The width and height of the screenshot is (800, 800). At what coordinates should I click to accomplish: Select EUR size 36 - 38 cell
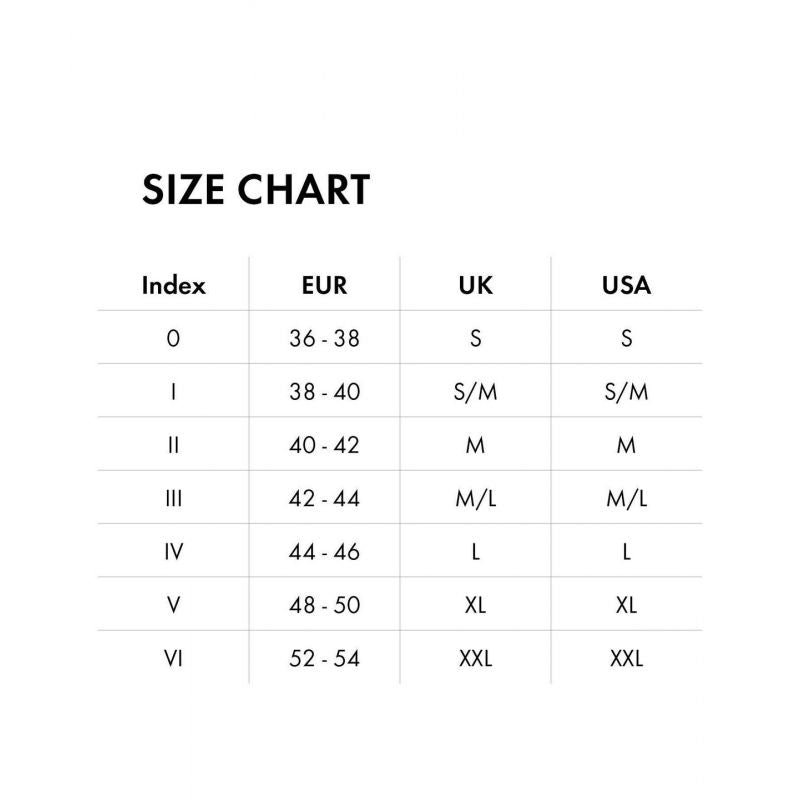[x=324, y=338]
